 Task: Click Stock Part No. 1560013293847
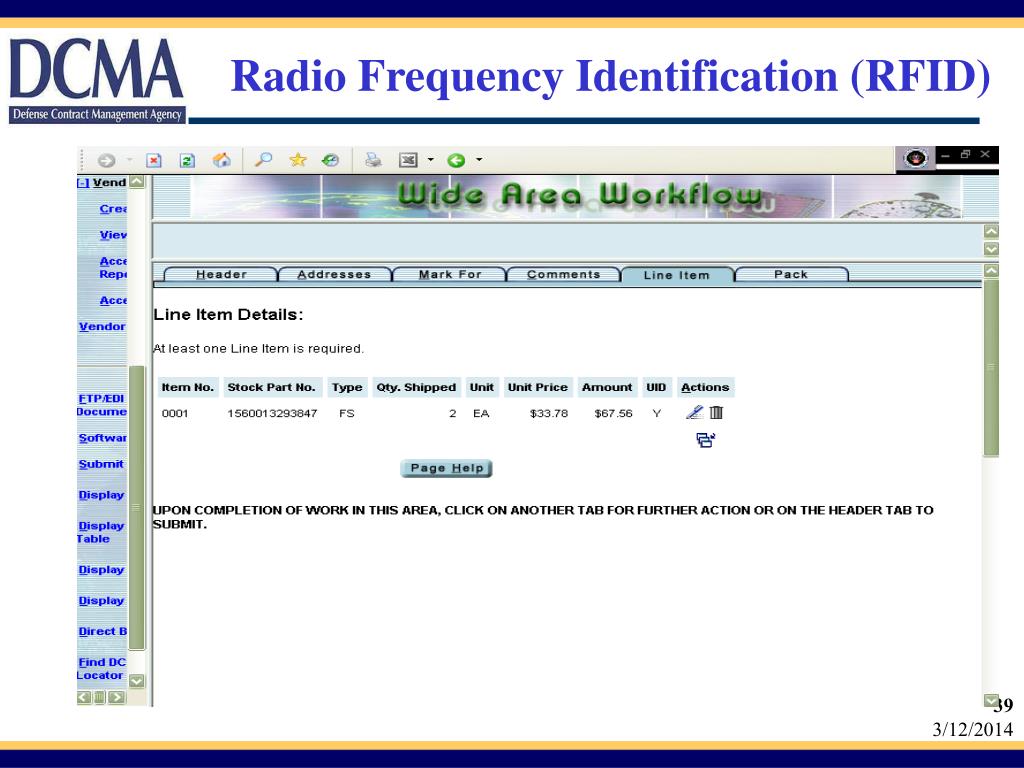tap(272, 413)
